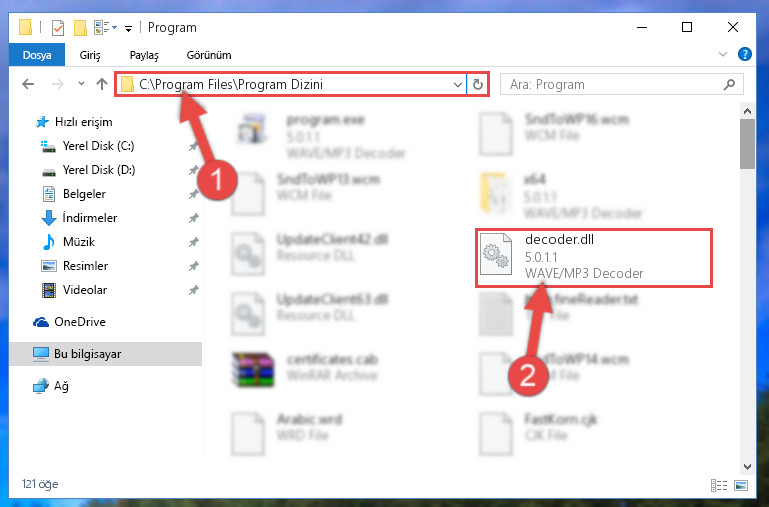Click the vertical scrollbar thumb

coord(747,144)
